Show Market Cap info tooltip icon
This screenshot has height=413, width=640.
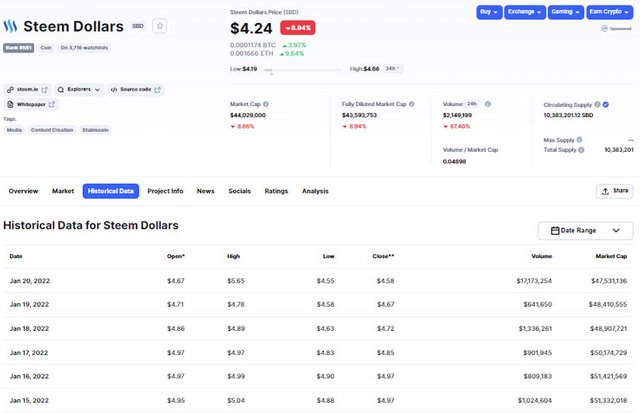click(266, 104)
